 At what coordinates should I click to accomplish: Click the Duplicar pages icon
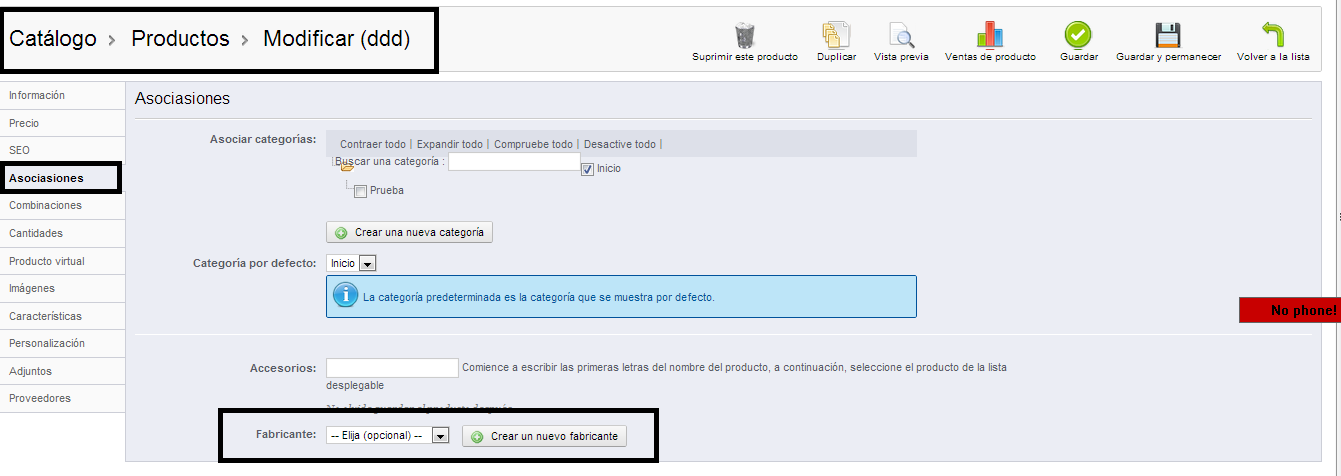point(836,35)
